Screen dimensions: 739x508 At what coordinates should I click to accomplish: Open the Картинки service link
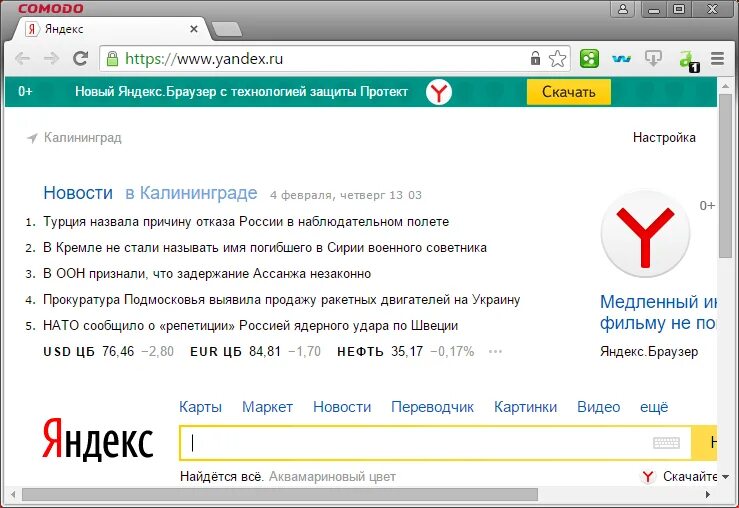pos(526,407)
